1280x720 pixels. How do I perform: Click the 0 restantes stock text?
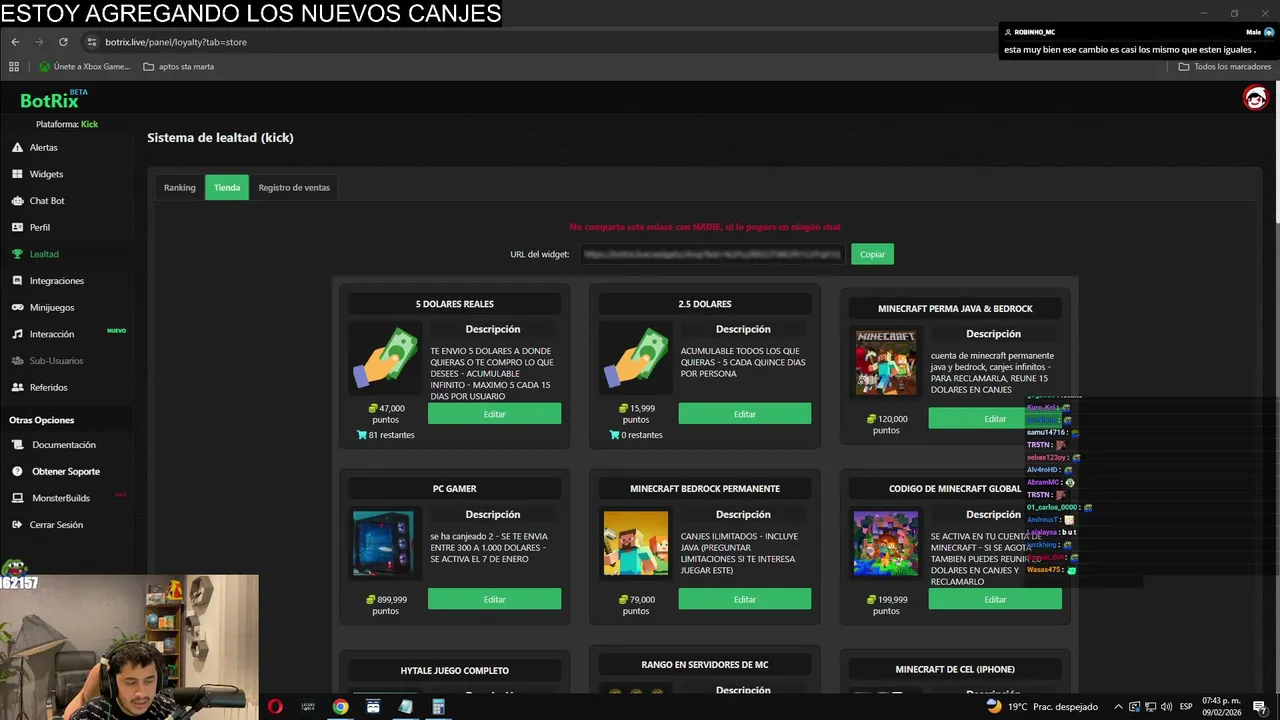coord(636,435)
